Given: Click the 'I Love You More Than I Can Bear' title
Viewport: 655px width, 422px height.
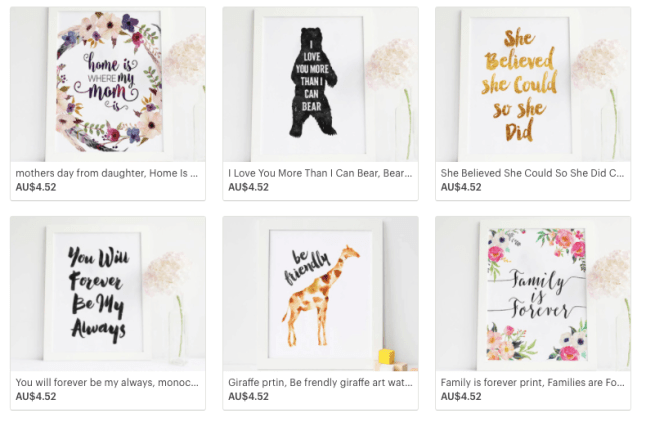Looking at the screenshot, I should tap(320, 173).
